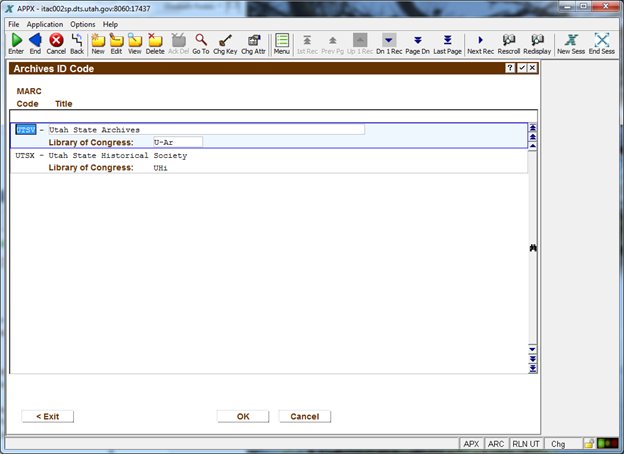Click scroll-to-top arrow in list scrollbar
The image size is (624, 454).
533,128
